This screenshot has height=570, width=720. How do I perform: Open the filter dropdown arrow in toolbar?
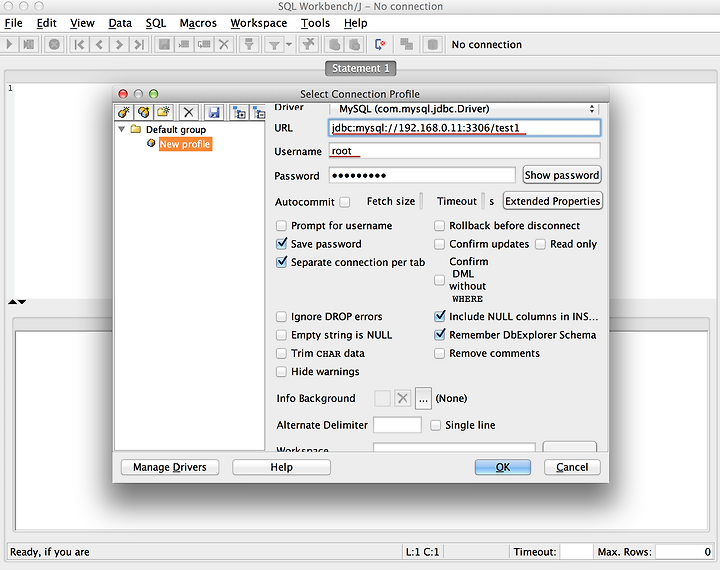click(x=289, y=45)
